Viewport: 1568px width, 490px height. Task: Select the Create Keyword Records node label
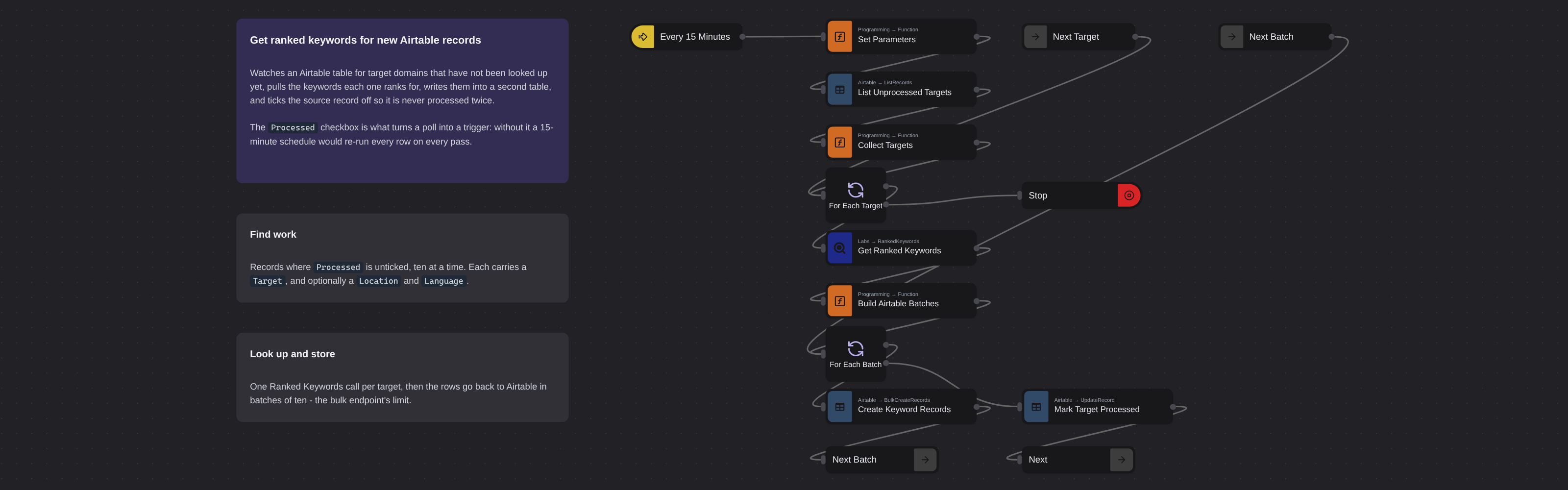point(904,410)
